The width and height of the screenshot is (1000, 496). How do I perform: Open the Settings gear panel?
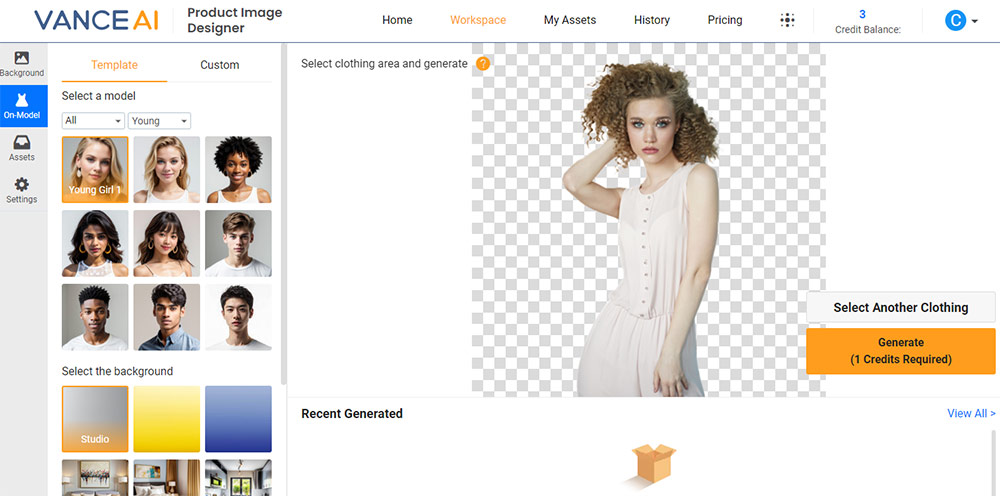[22, 190]
